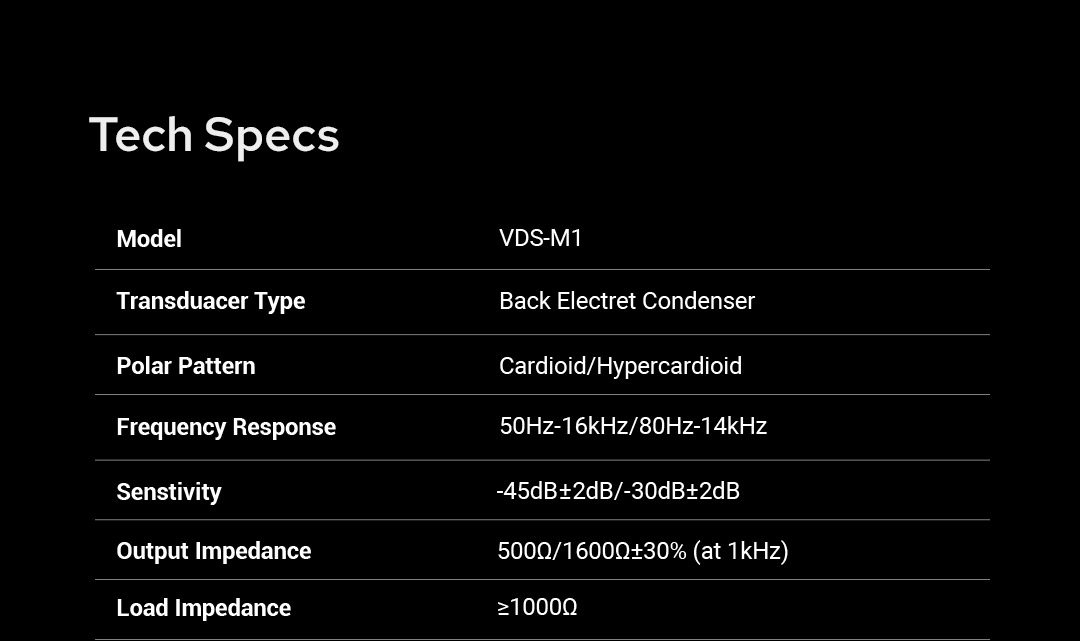The image size is (1080, 641).
Task: Select the Polar Pattern label
Action: click(x=185, y=366)
